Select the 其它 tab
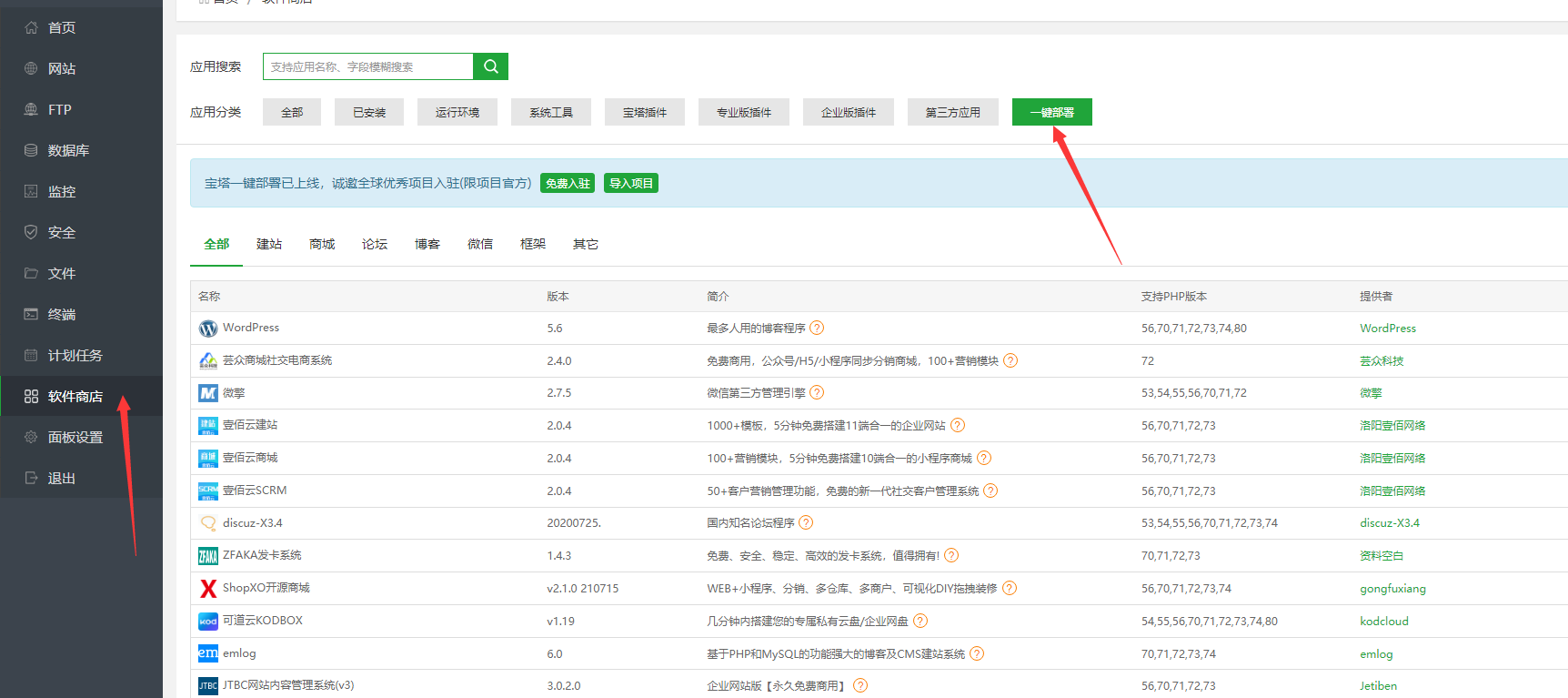The width and height of the screenshot is (1568, 698). tap(586, 244)
